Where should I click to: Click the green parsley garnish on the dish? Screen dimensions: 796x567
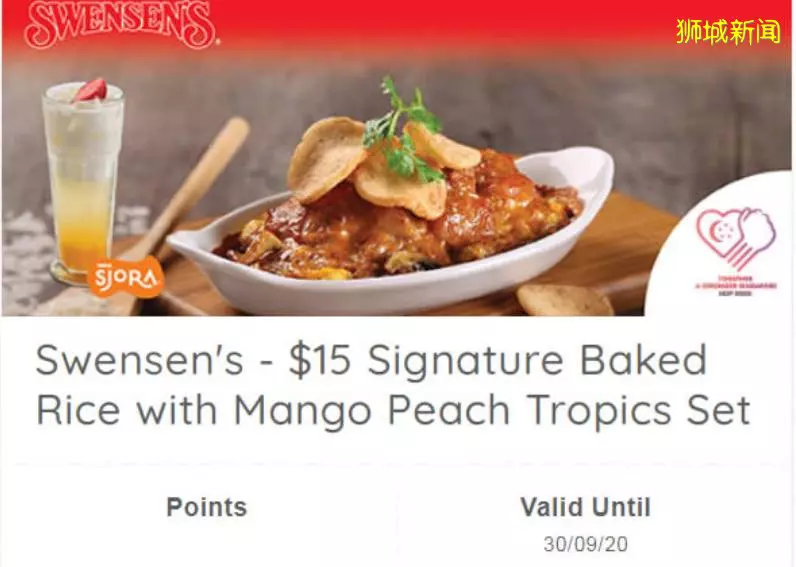[402, 129]
